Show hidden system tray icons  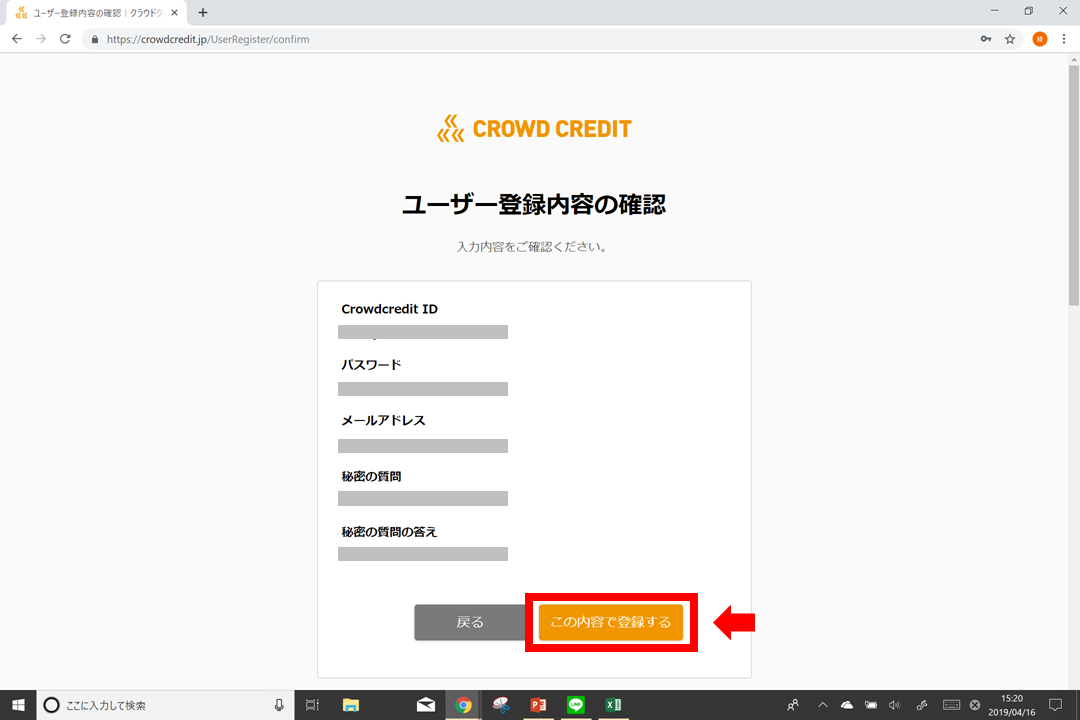pyautogui.click(x=822, y=705)
